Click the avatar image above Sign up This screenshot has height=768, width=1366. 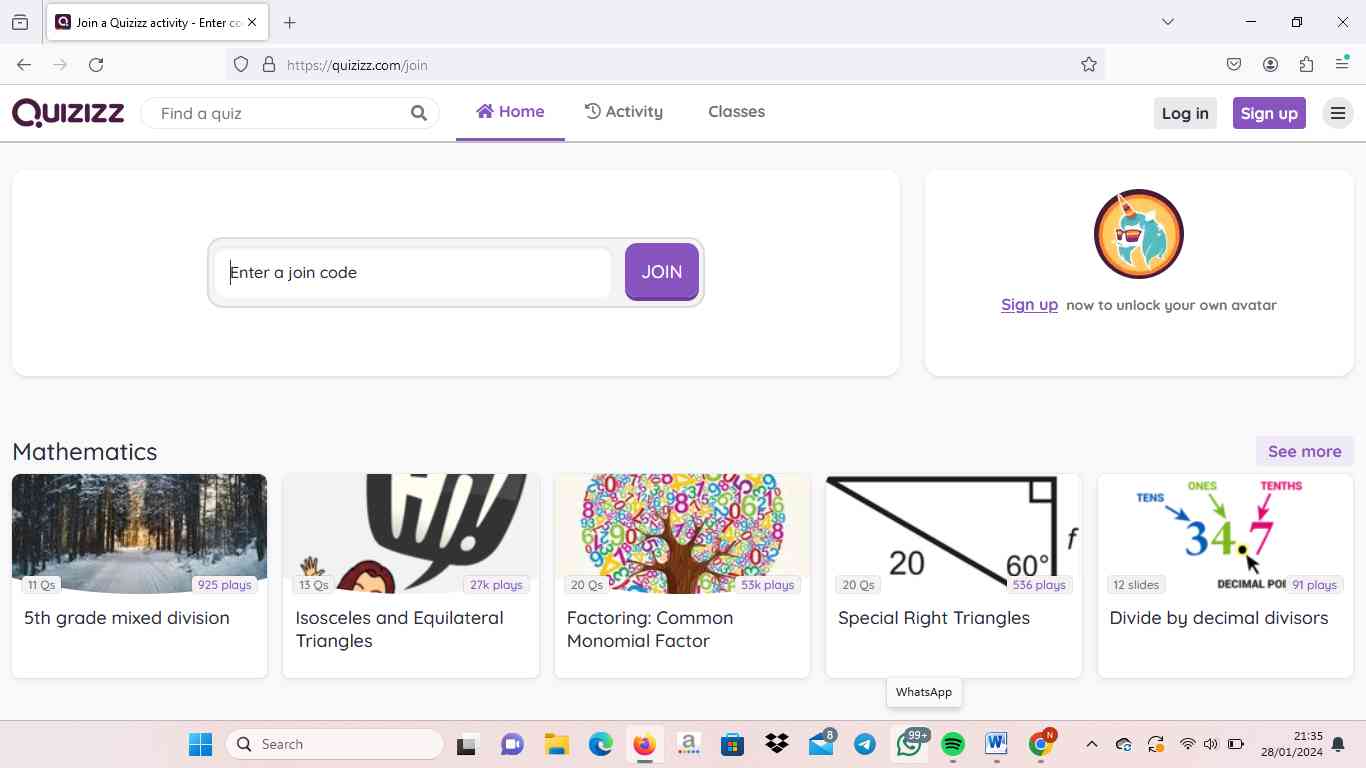1139,234
